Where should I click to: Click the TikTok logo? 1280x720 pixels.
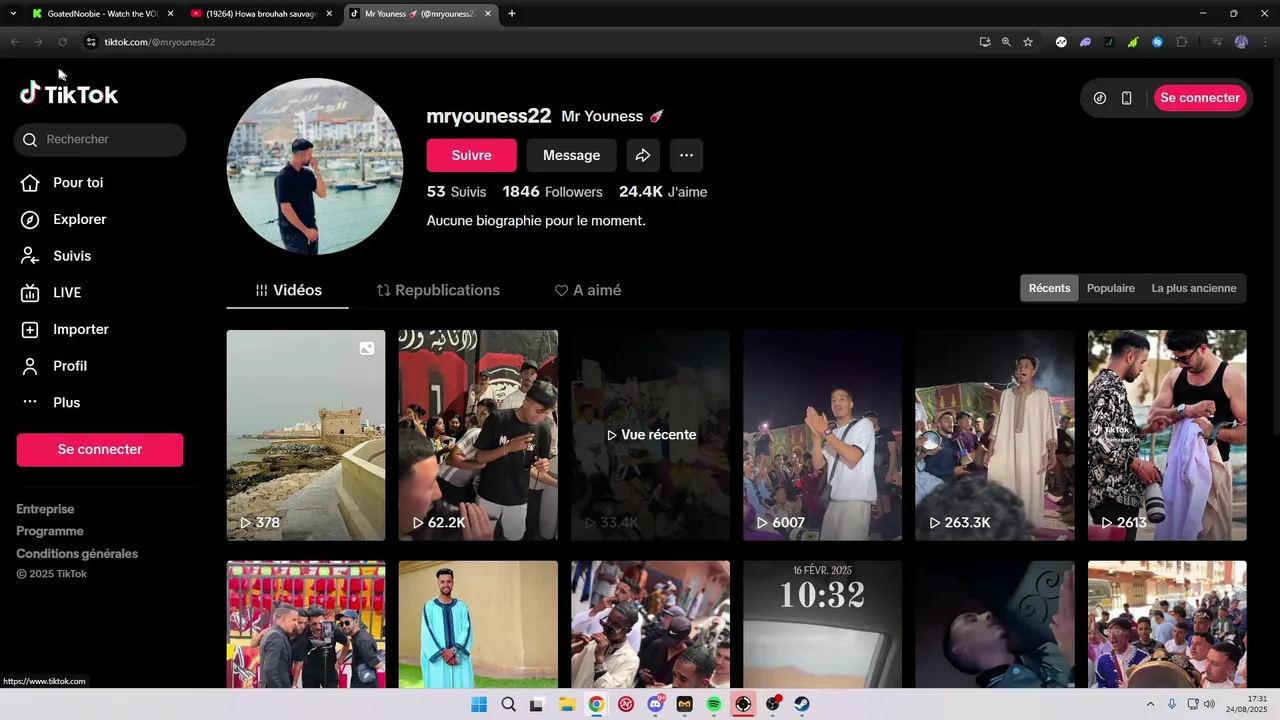(x=69, y=94)
